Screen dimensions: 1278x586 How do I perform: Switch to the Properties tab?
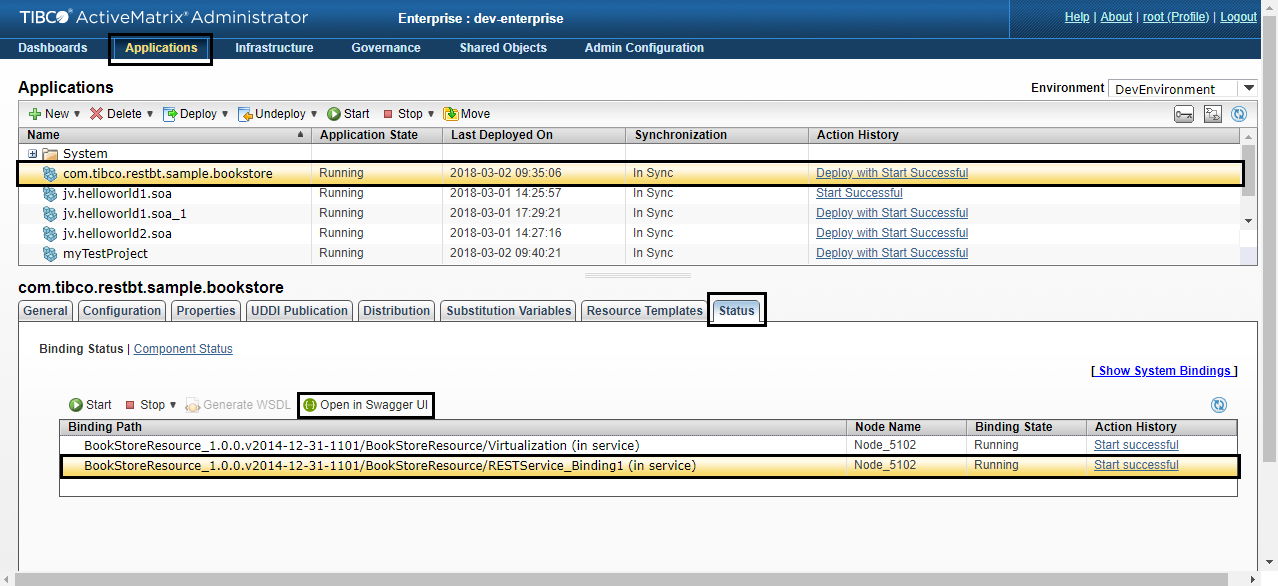206,311
